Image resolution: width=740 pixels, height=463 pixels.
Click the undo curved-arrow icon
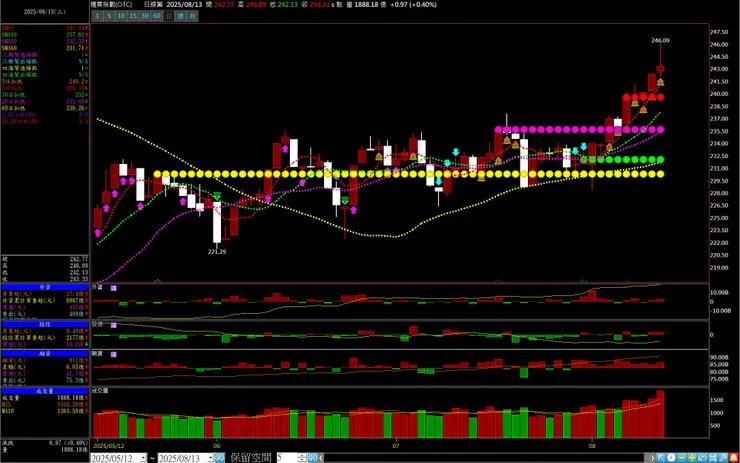pos(702,458)
